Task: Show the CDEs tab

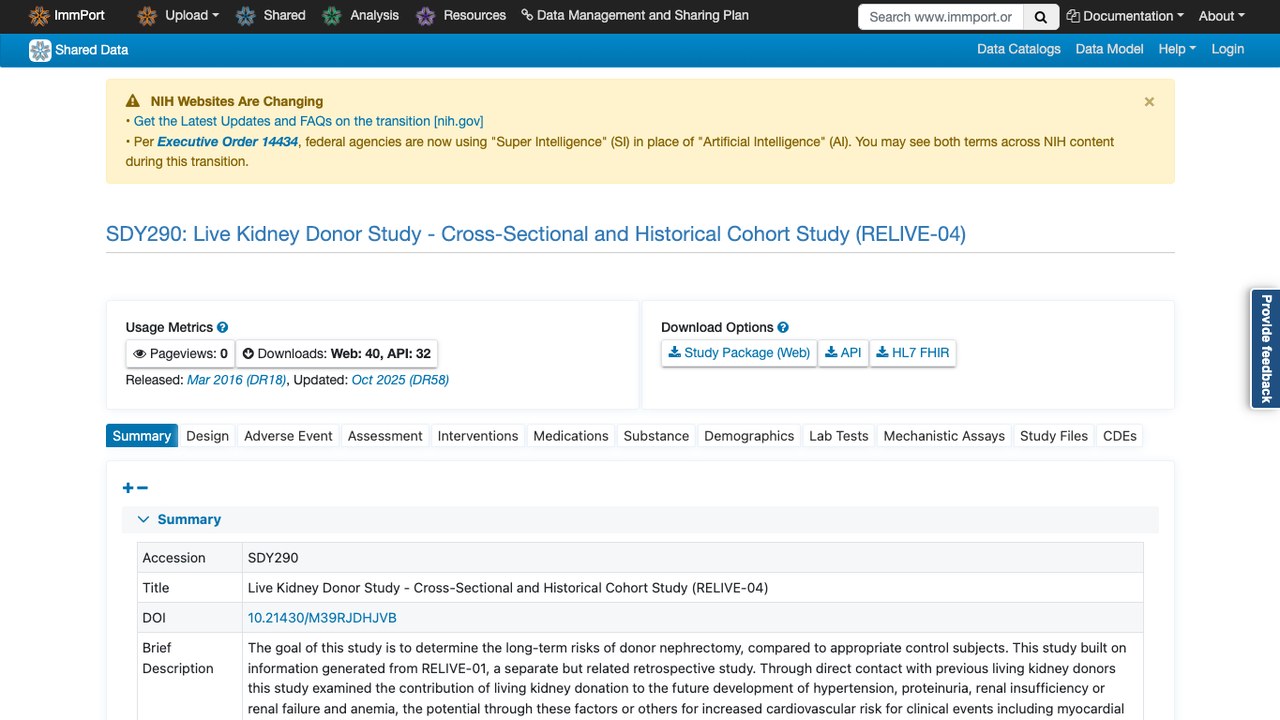Action: tap(1120, 436)
